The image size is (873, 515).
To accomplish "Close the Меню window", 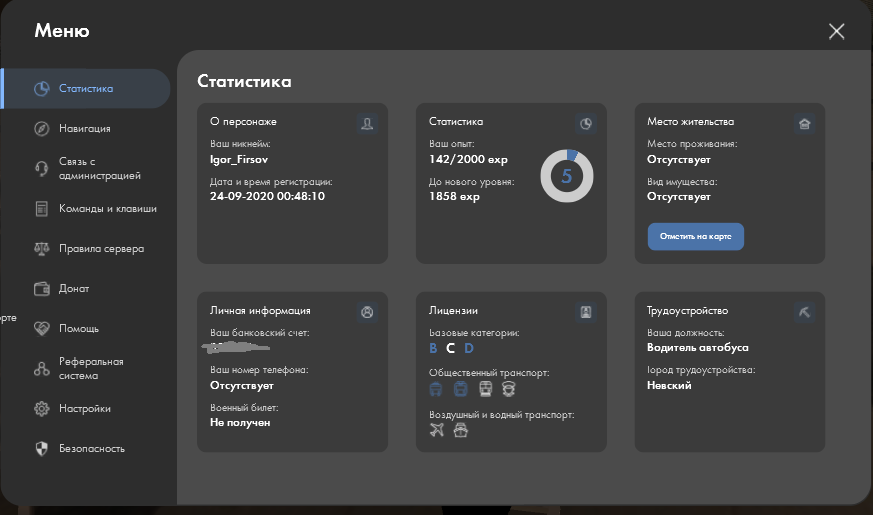I will [837, 31].
